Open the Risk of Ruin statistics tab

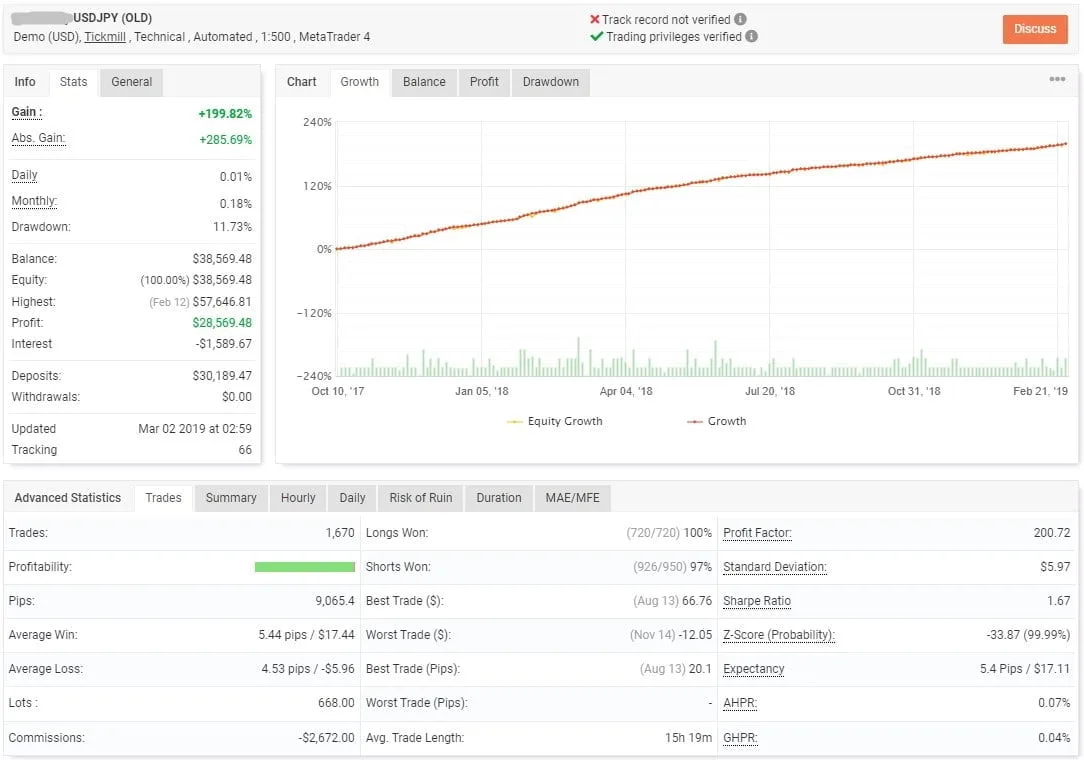419,497
